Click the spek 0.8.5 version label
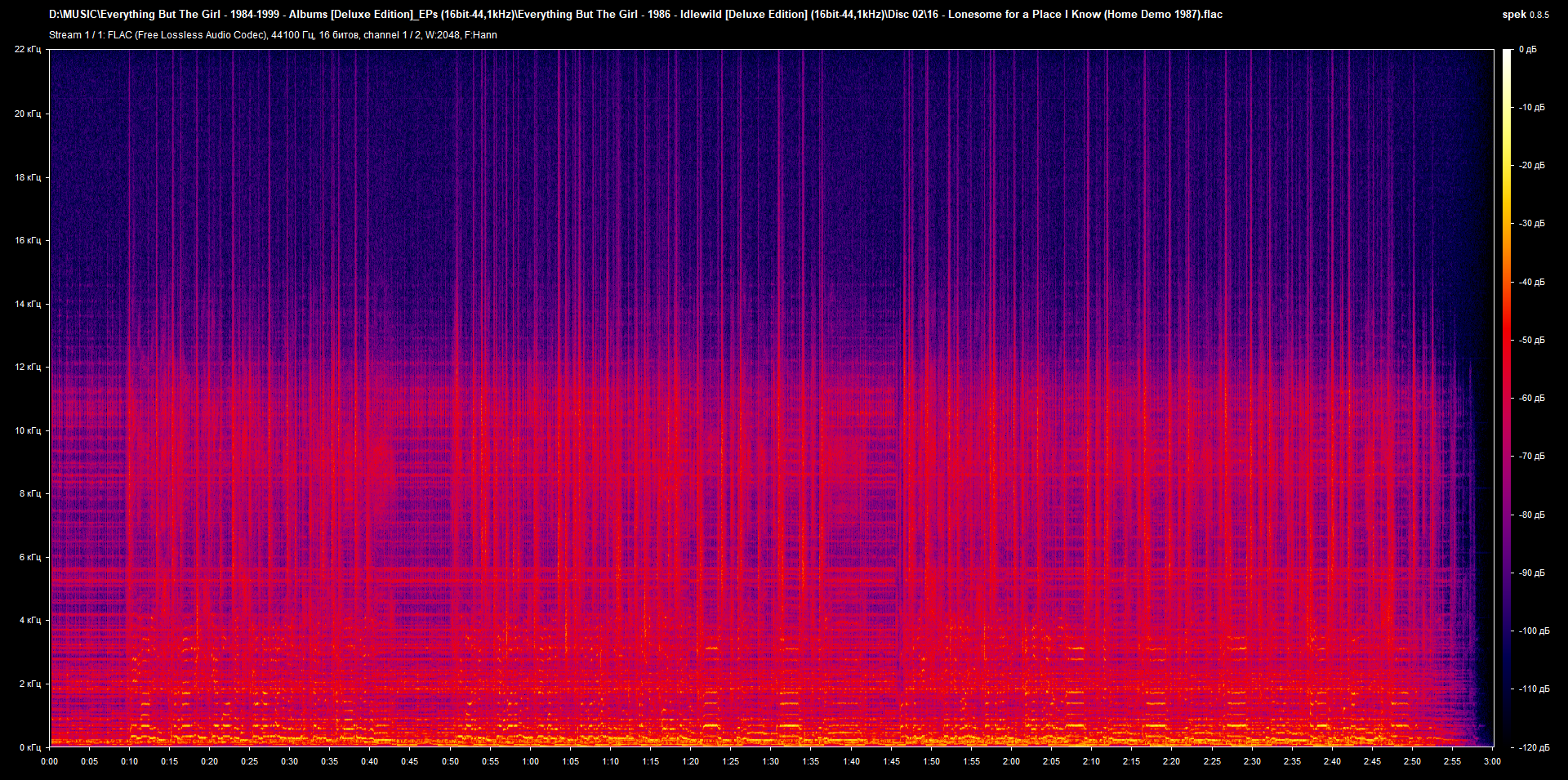 pyautogui.click(x=1526, y=15)
